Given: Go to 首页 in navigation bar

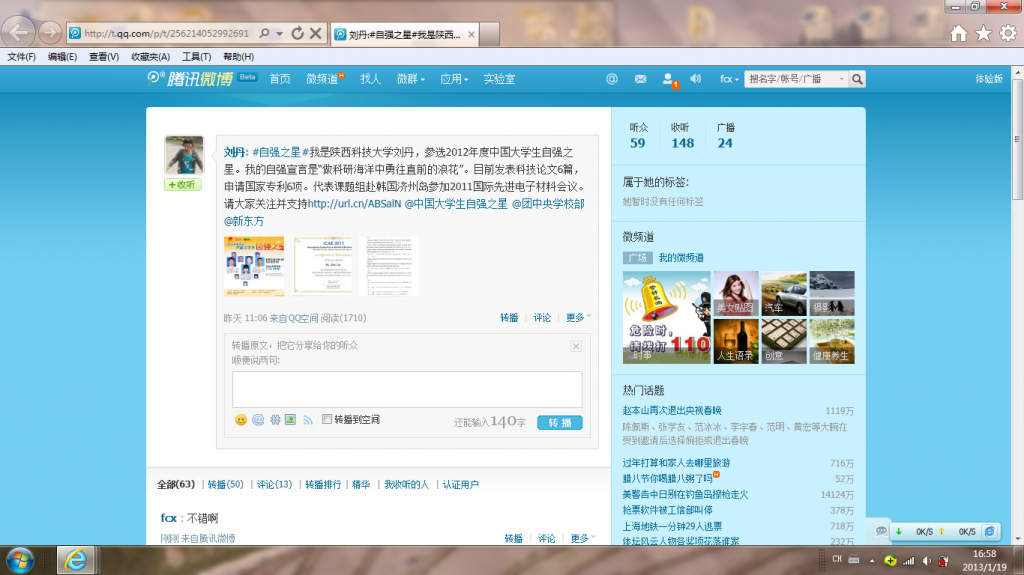Looking at the screenshot, I should (280, 79).
